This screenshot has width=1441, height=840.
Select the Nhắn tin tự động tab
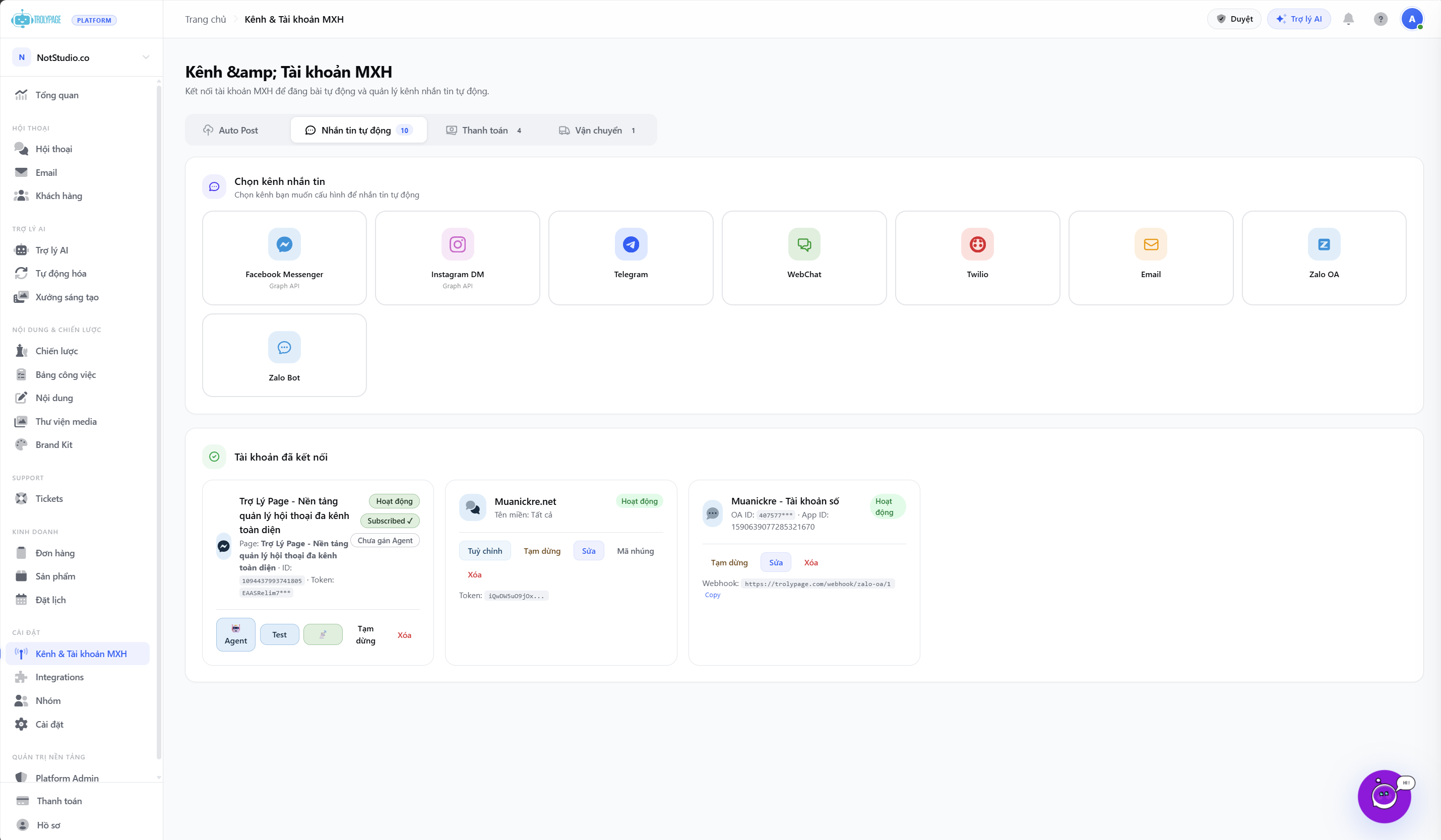[x=358, y=131]
